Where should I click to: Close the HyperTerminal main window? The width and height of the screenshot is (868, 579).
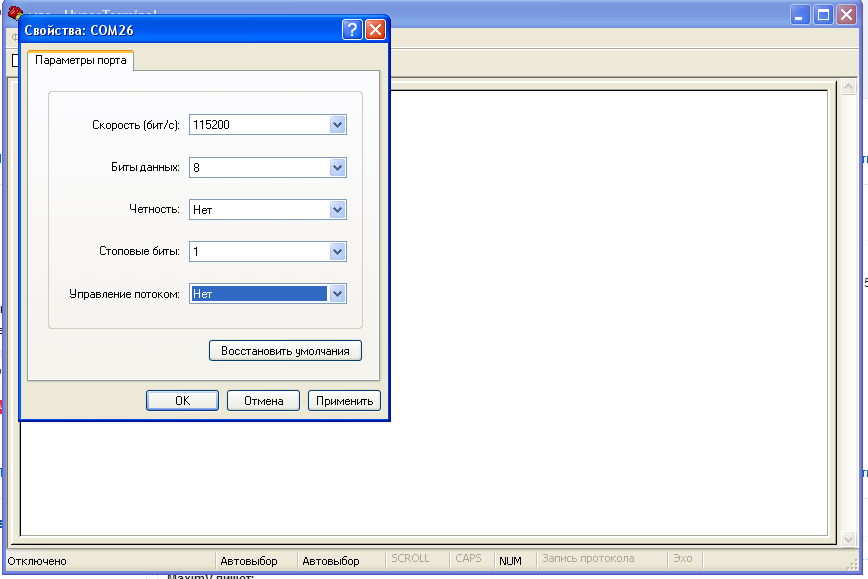847,14
